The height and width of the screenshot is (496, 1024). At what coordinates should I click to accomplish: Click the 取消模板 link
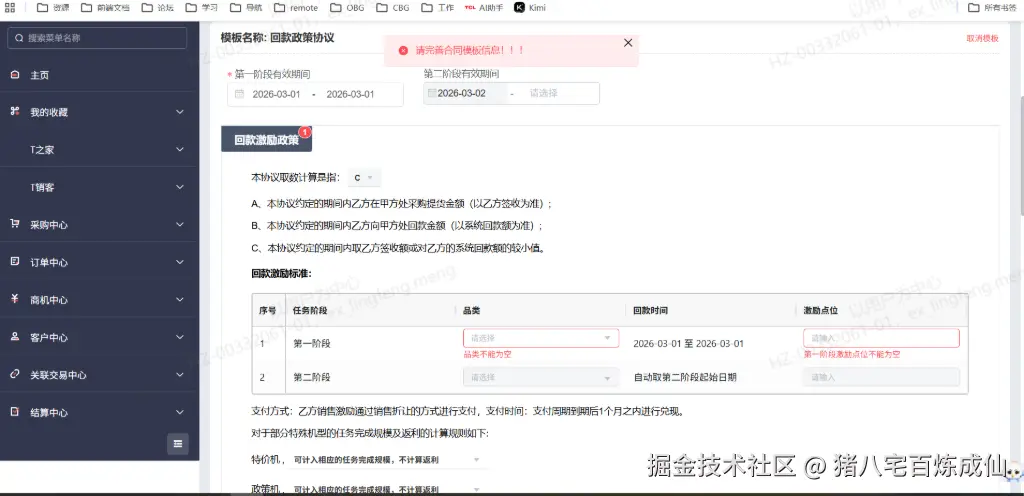(982, 39)
